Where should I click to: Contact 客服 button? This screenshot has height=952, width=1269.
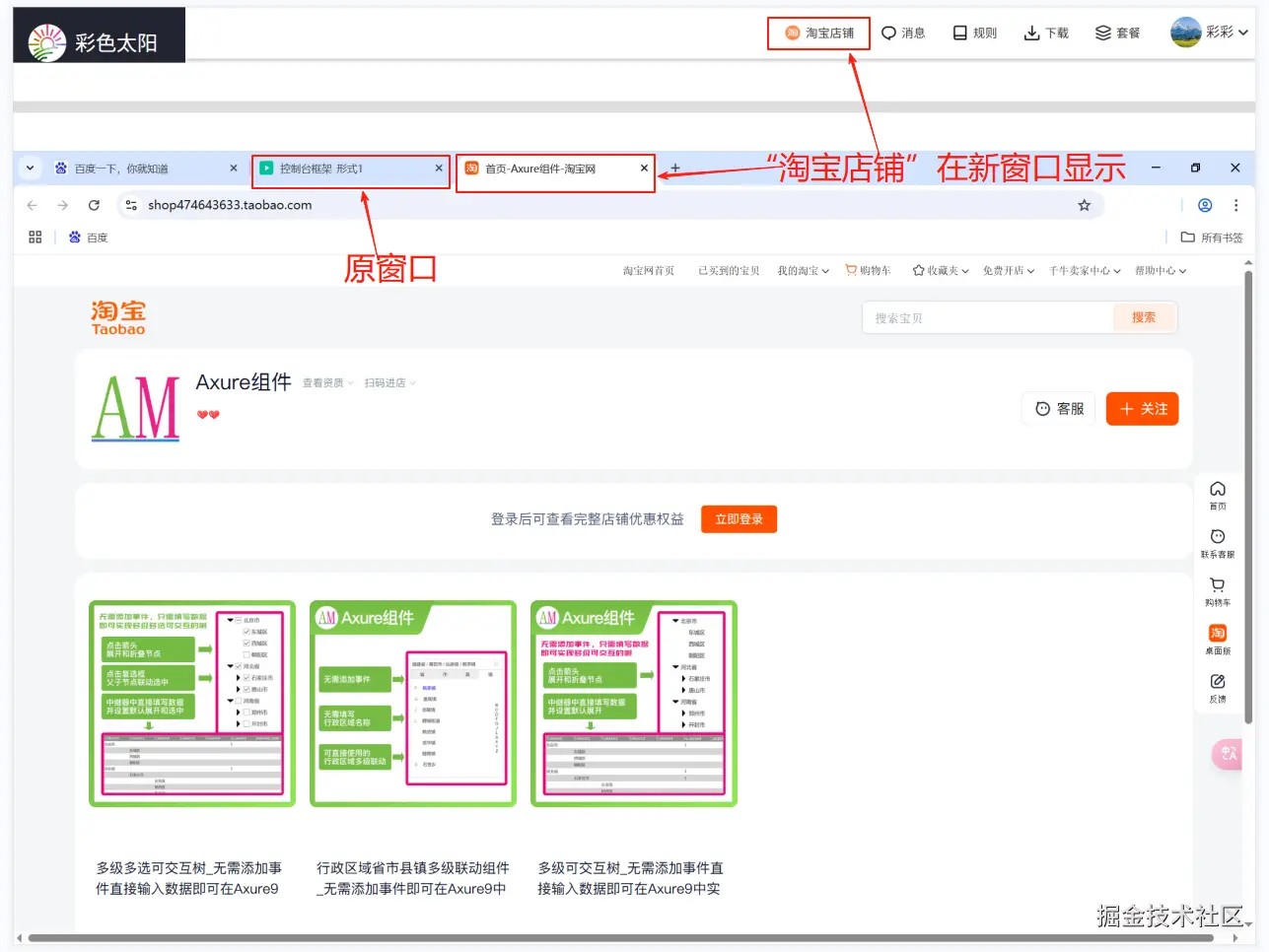[1060, 409]
